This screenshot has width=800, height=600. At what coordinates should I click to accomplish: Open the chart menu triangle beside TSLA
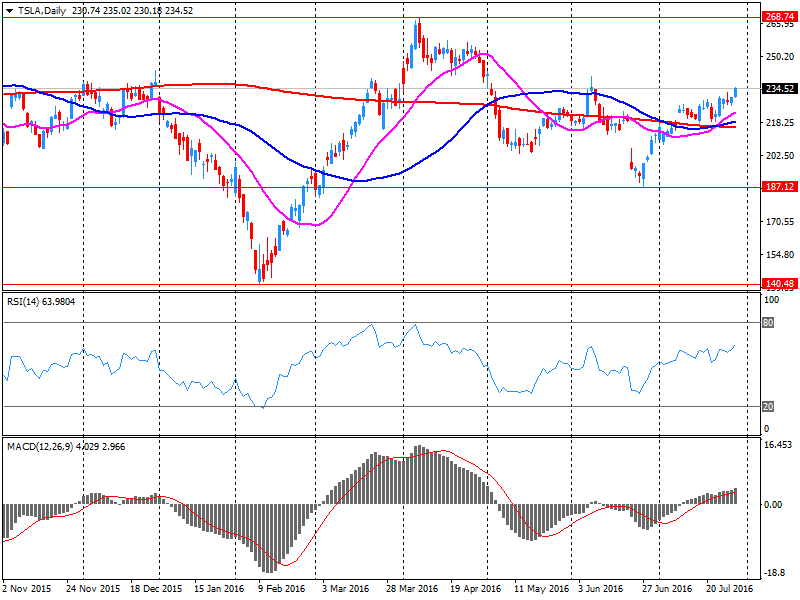tap(9, 11)
